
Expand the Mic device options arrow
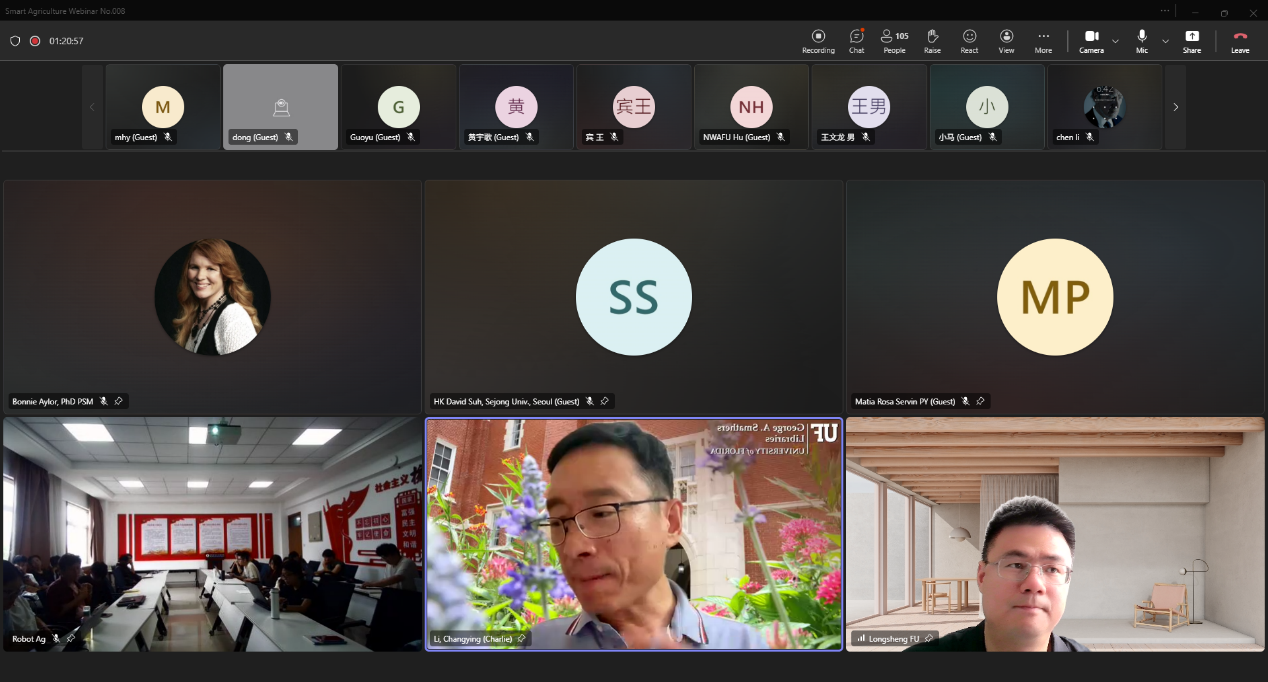click(1165, 41)
